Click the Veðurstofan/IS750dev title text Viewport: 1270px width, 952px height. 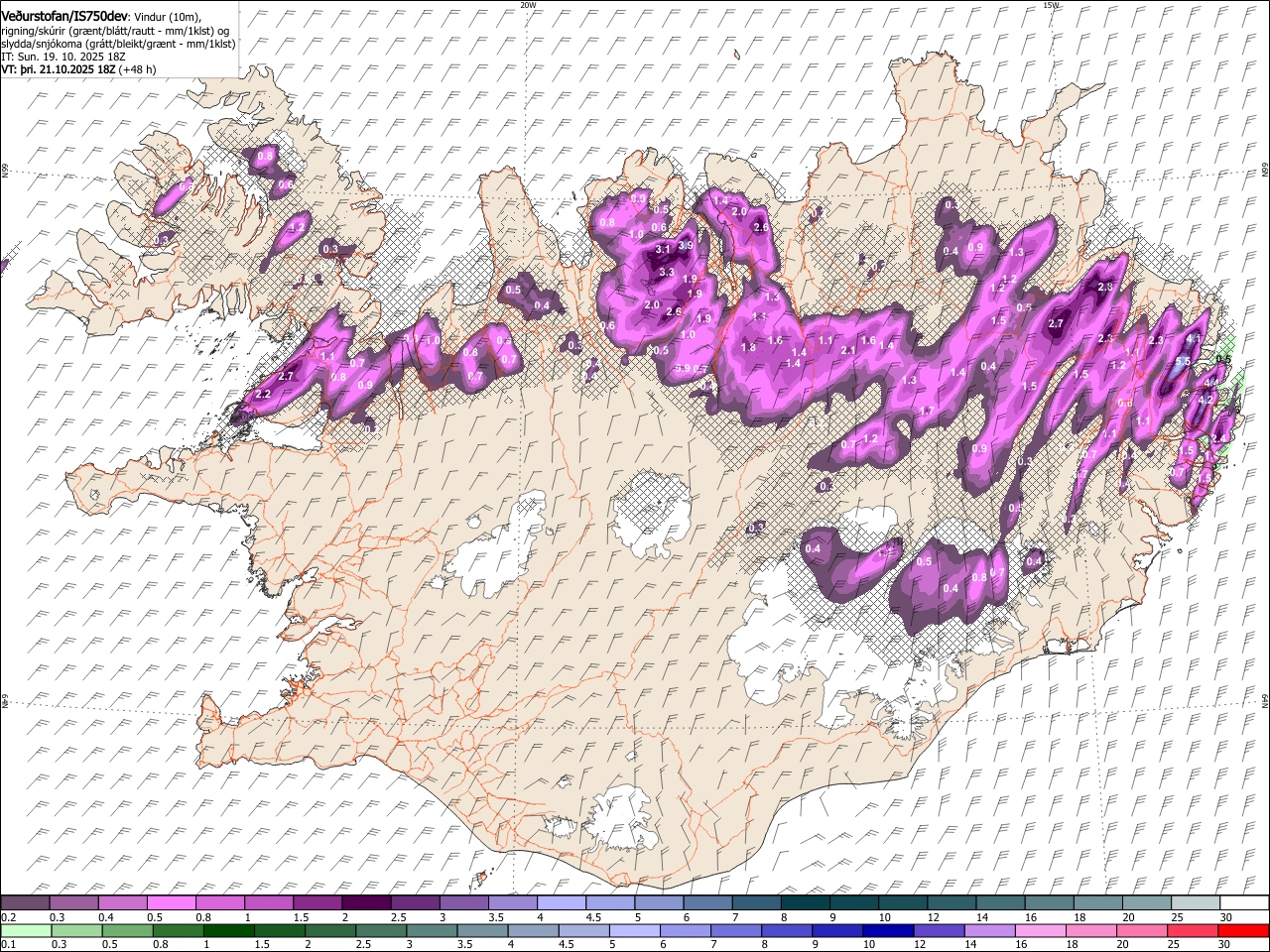coord(64,15)
